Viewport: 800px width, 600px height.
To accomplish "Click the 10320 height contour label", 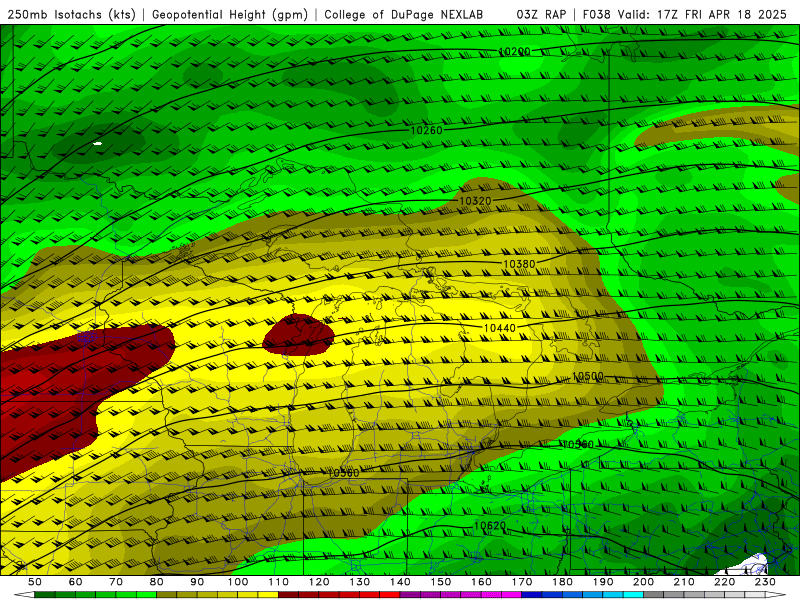I will [x=475, y=201].
